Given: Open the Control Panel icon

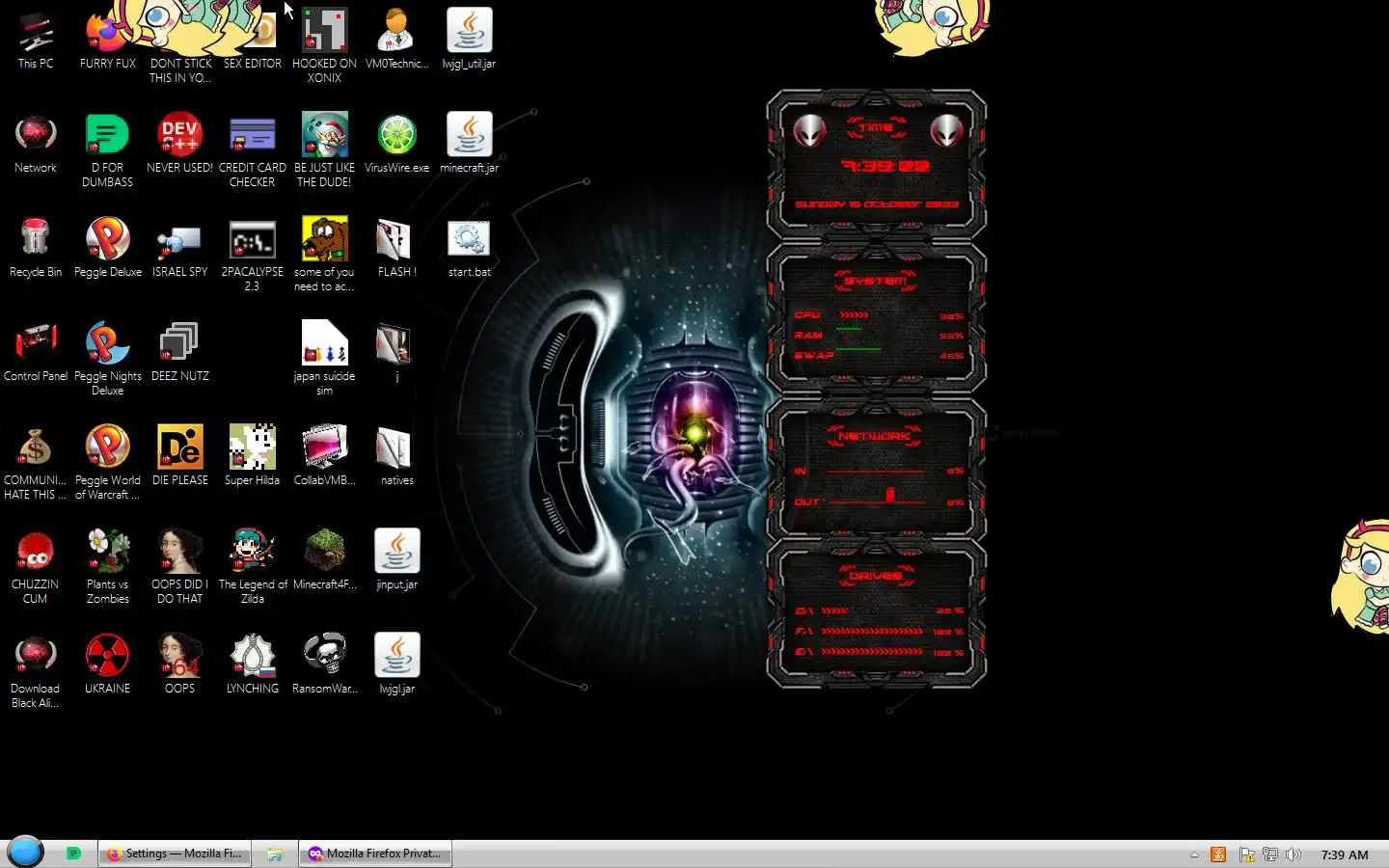Looking at the screenshot, I should [x=36, y=353].
